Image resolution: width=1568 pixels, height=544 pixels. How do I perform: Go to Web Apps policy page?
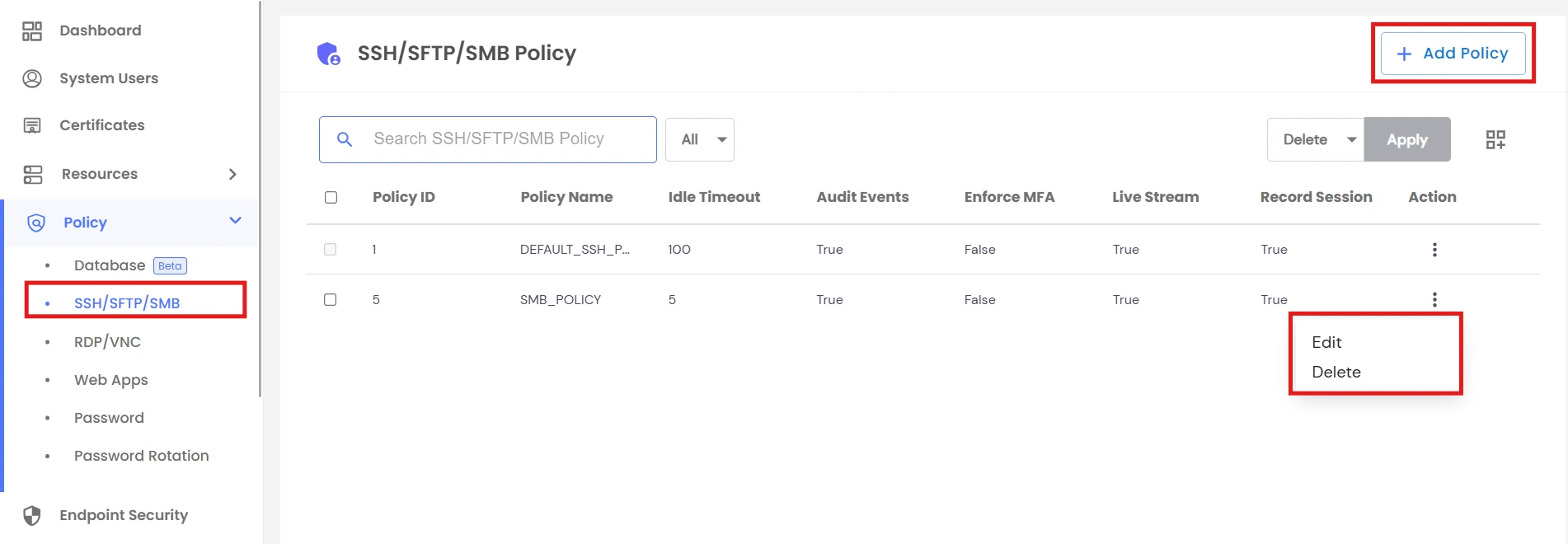(x=111, y=380)
